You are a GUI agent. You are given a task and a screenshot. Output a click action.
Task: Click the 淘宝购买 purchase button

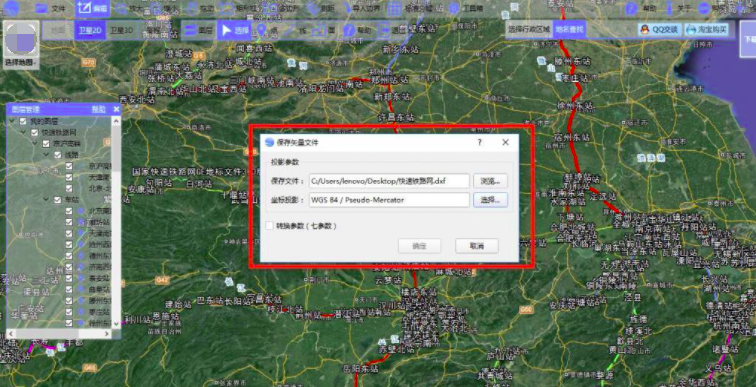(706, 29)
